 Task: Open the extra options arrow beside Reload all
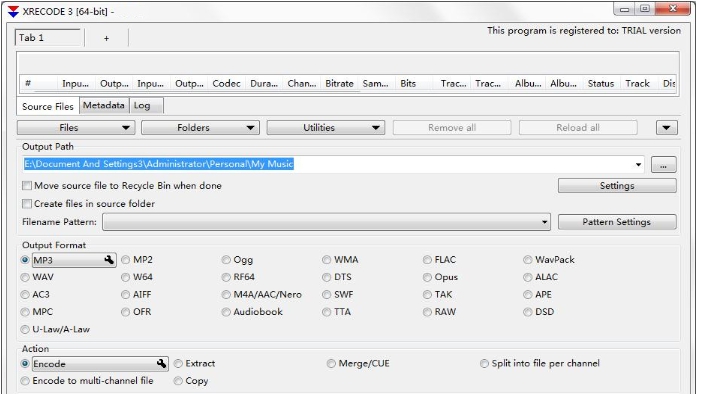pos(667,128)
